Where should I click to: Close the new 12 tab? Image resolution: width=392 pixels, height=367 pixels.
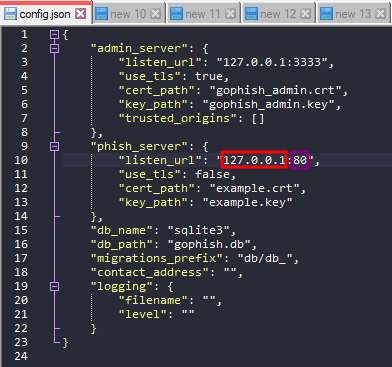click(305, 14)
